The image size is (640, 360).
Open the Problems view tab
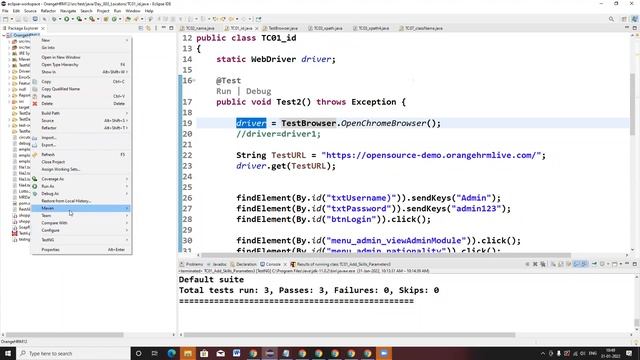[x=191, y=264]
